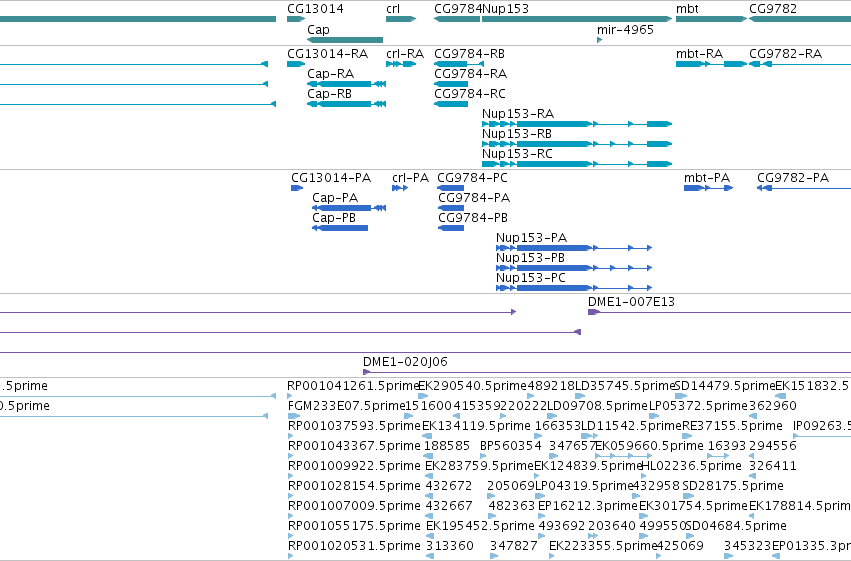Select the Cap-RB transcript
The image size is (851, 561).
click(346, 104)
